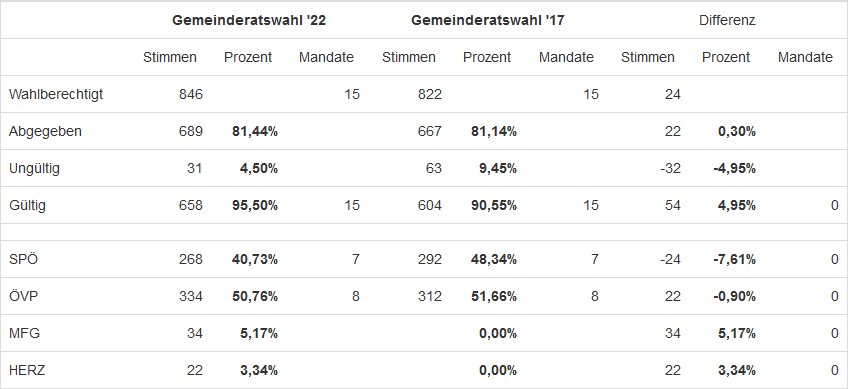Click the 846 Wahlberechtigt vote count

[x=191, y=94]
